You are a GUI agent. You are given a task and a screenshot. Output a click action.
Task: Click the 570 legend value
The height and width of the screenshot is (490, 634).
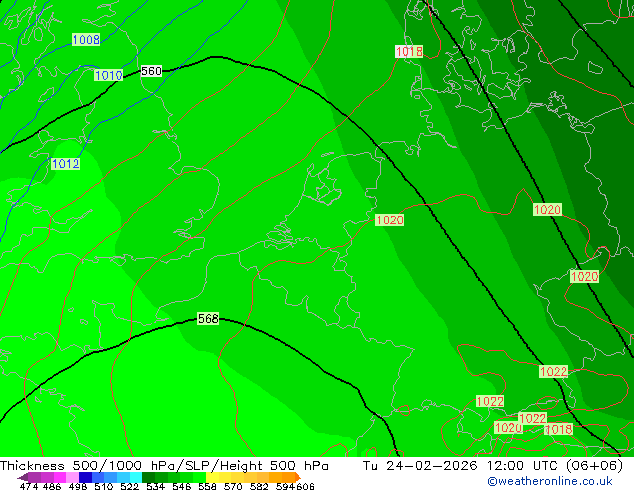[233, 486]
